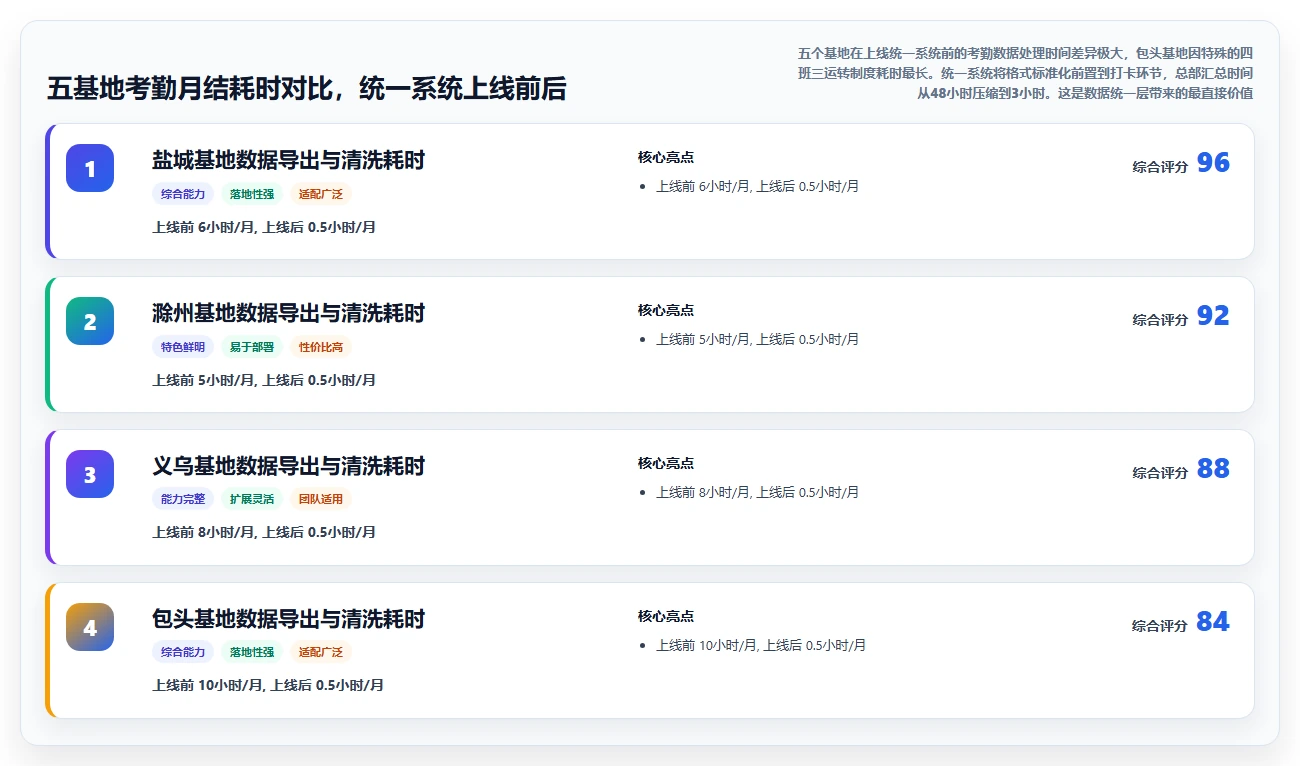Click highlight bullet 上线前 5小时/月
The width and height of the screenshot is (1300, 766).
pos(757,339)
